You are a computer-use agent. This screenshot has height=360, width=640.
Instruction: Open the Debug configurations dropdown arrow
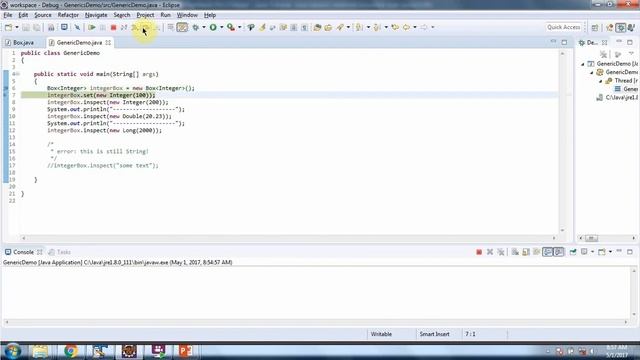(204, 27)
